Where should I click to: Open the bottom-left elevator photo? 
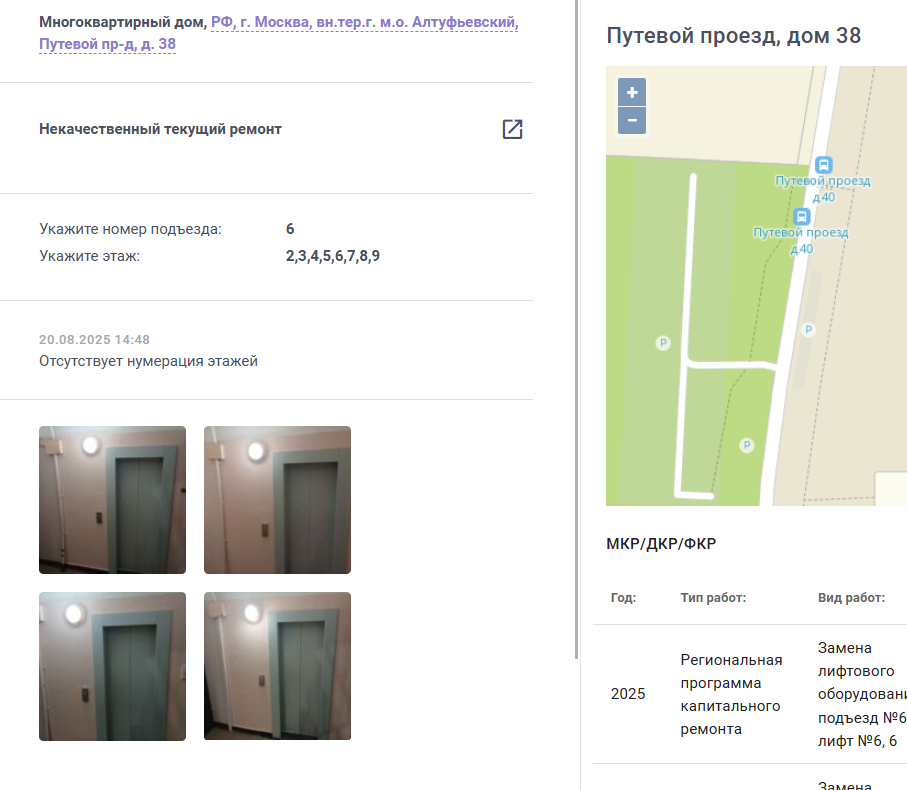tap(112, 666)
